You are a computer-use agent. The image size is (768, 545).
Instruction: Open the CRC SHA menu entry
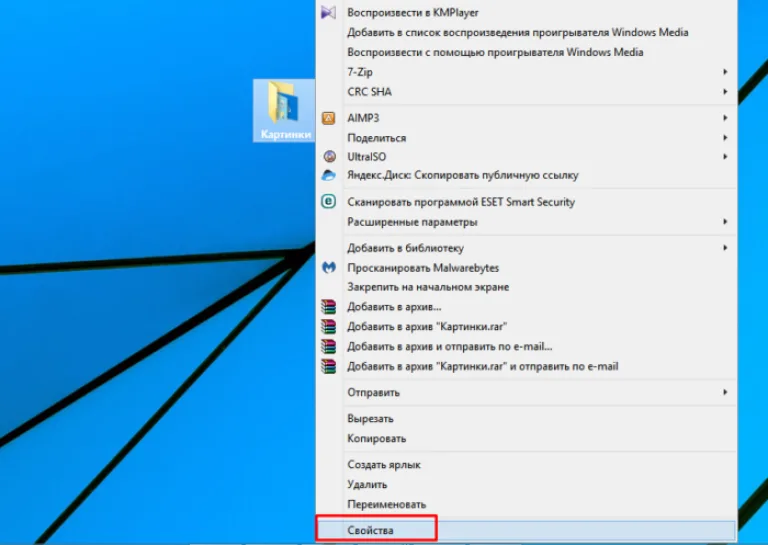(x=526, y=92)
